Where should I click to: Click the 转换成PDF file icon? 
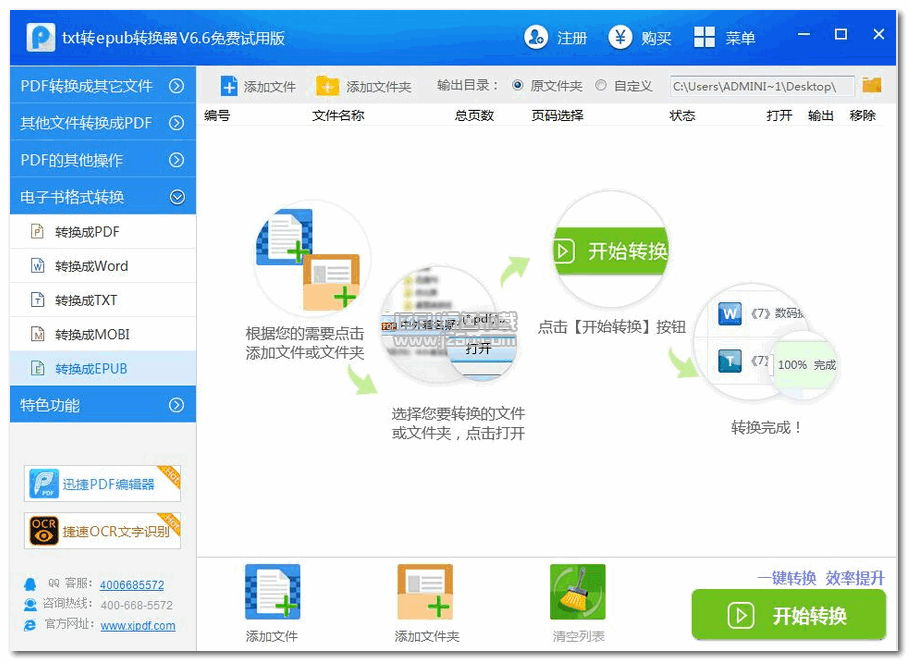click(38, 232)
